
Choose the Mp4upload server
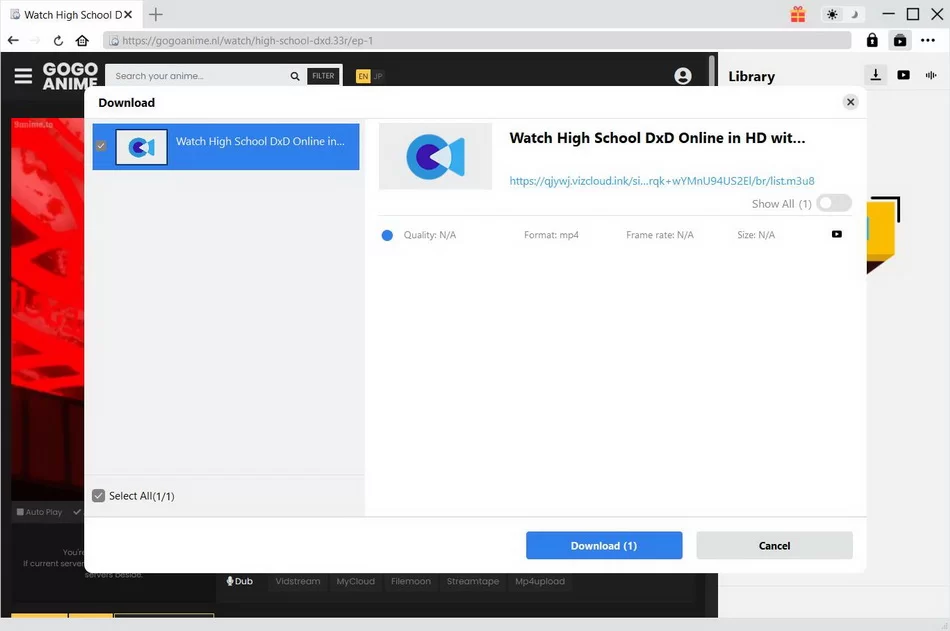(540, 581)
